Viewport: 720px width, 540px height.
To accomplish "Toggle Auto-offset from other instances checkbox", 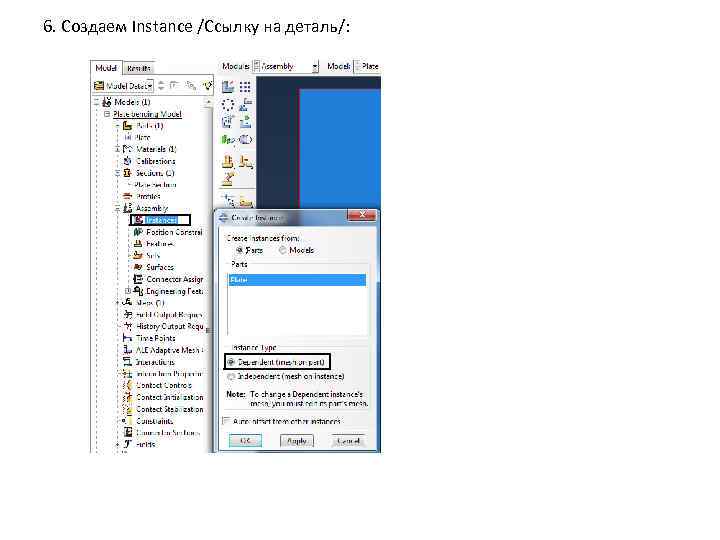I will (226, 421).
